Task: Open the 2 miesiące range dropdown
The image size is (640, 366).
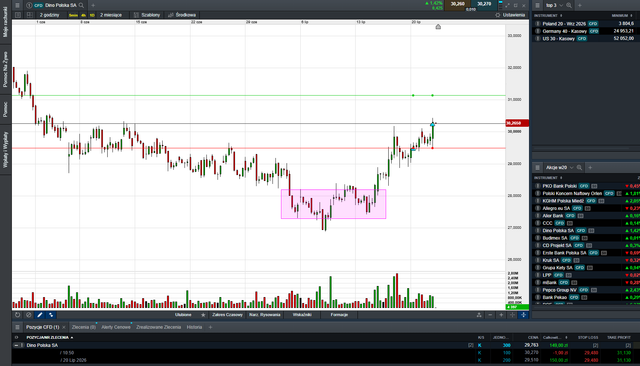Action: coord(111,15)
